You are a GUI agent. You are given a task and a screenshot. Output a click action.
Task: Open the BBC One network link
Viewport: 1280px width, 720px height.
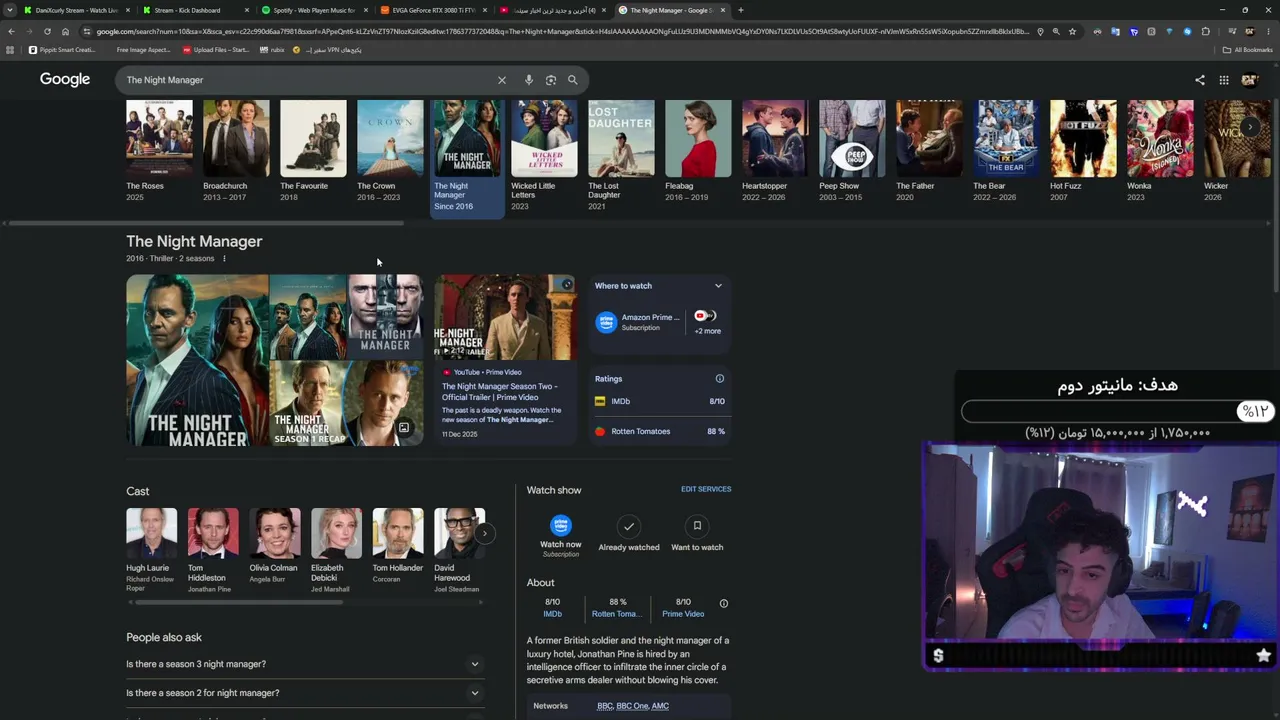tap(632, 706)
